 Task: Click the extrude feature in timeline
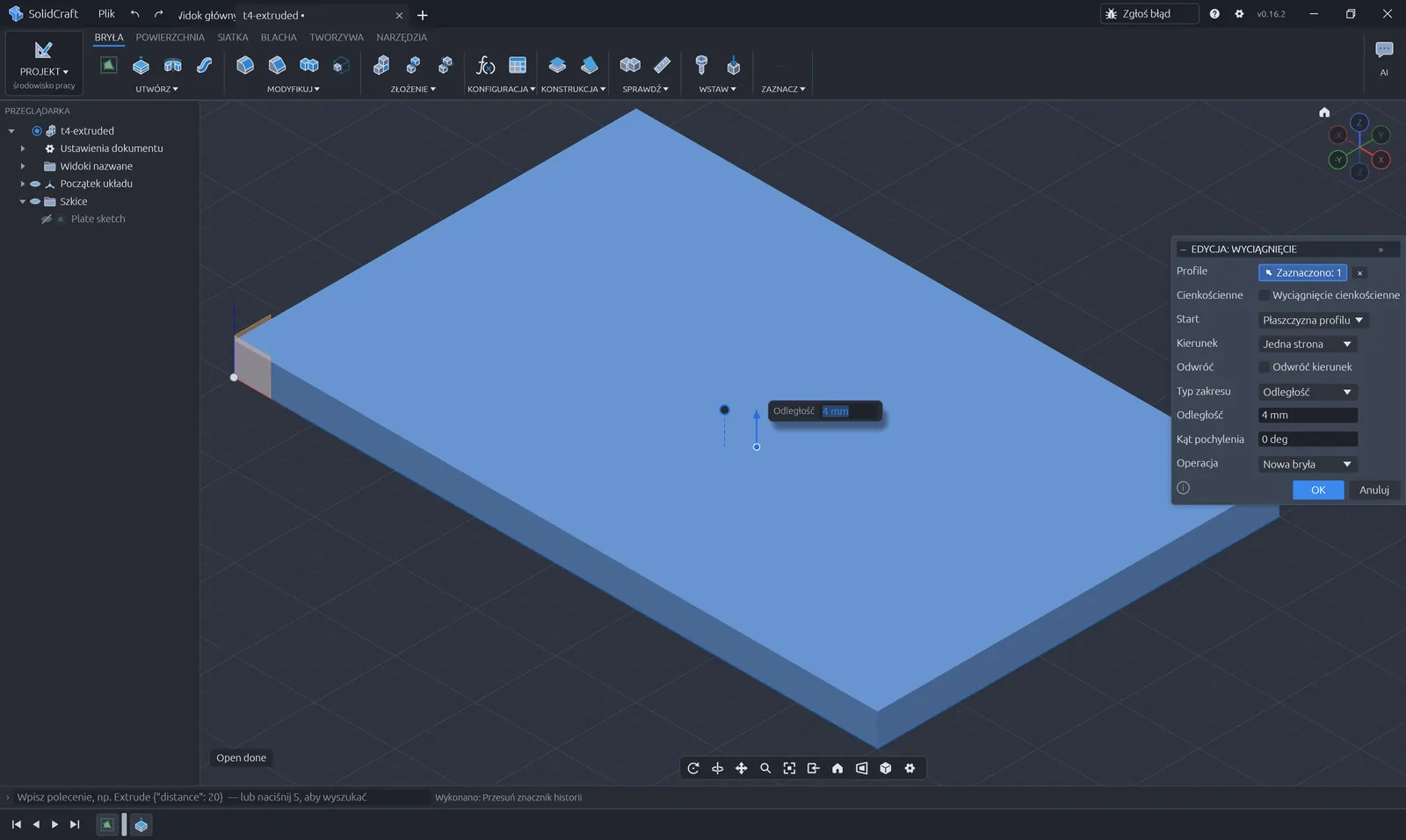pos(141,824)
